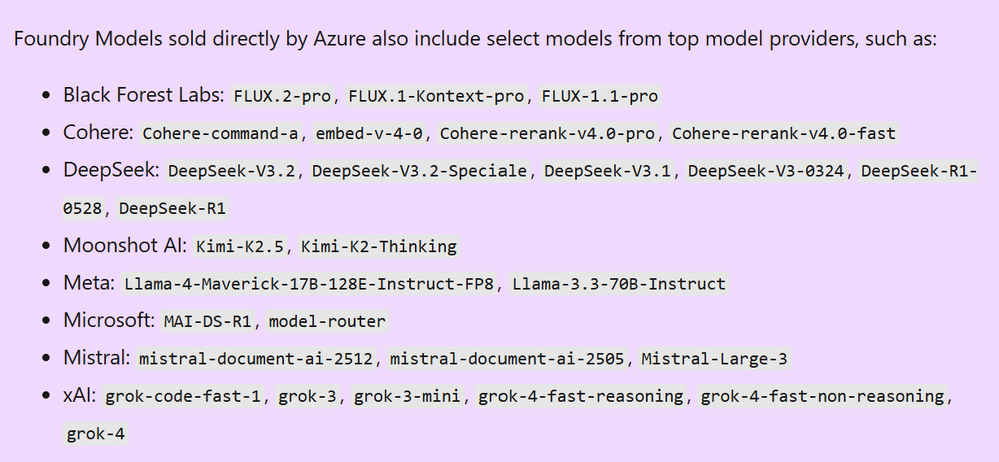Click the DeepSeek-V3-0324 model name
Viewport: 999px width, 462px height.
click(x=766, y=172)
